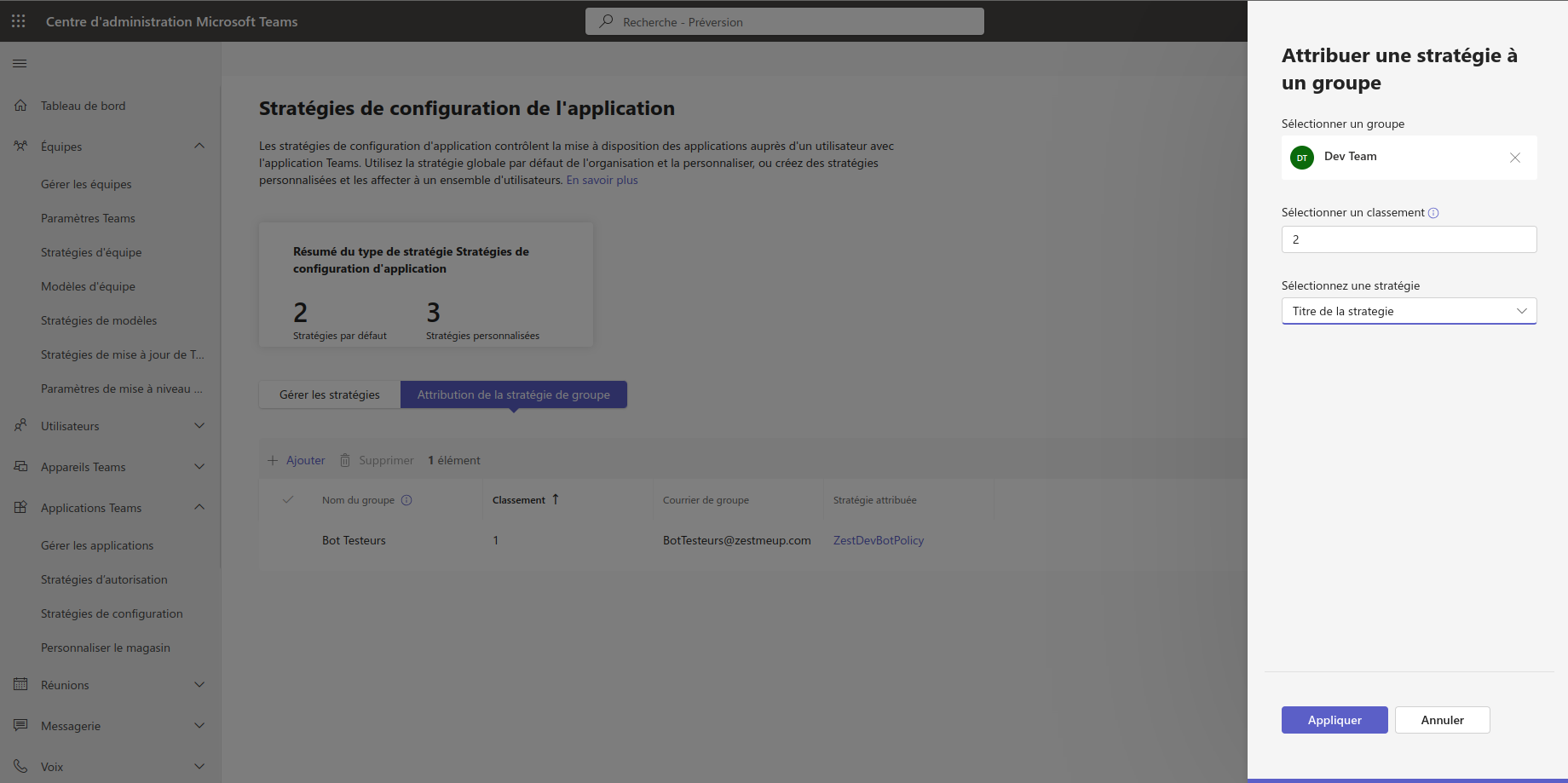Open the app launcher waffle icon
Screen dimensions: 1568x783
(19, 21)
